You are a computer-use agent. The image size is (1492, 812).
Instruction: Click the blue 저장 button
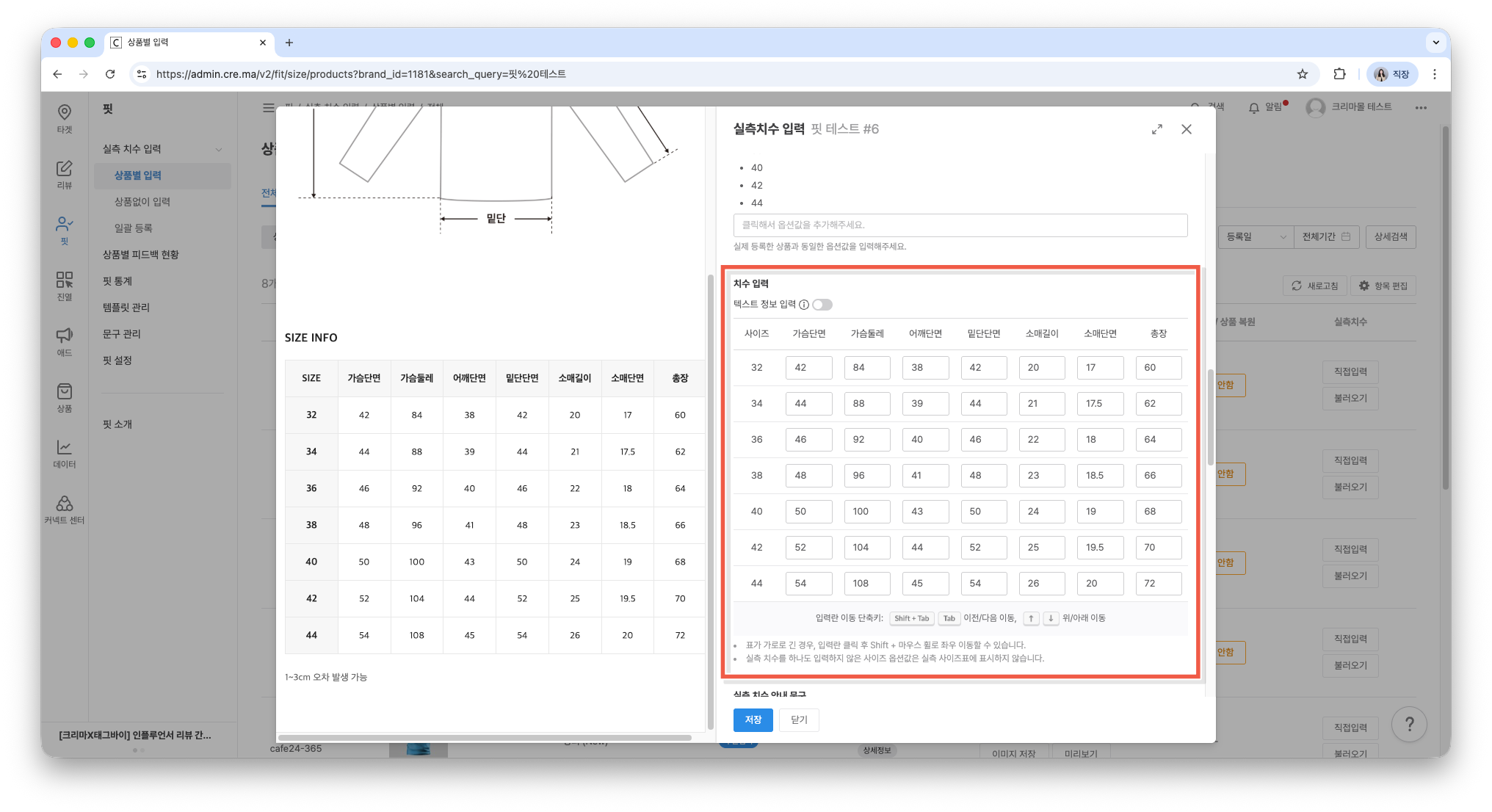(753, 719)
